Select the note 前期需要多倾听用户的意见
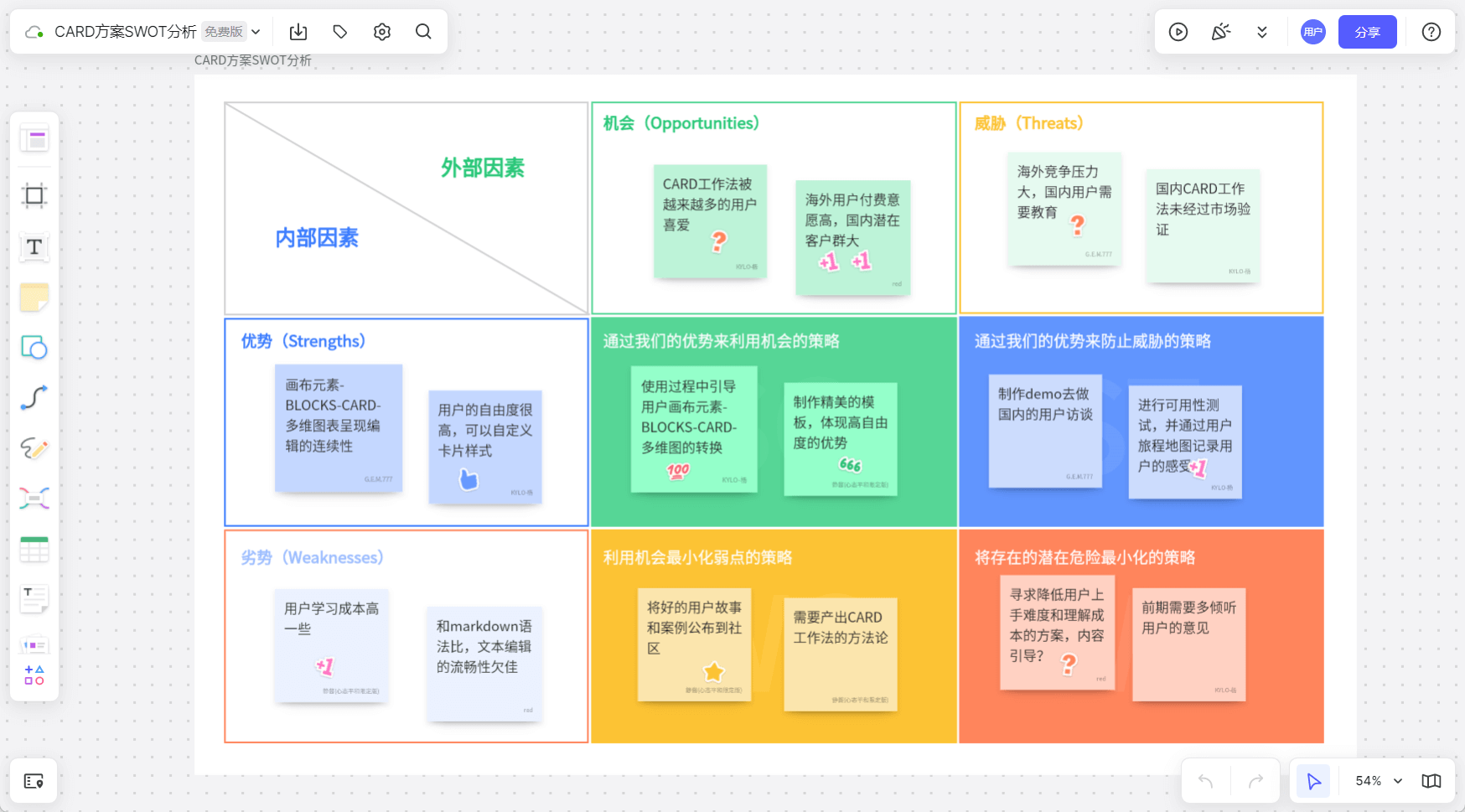The width and height of the screenshot is (1465, 812). [1188, 644]
